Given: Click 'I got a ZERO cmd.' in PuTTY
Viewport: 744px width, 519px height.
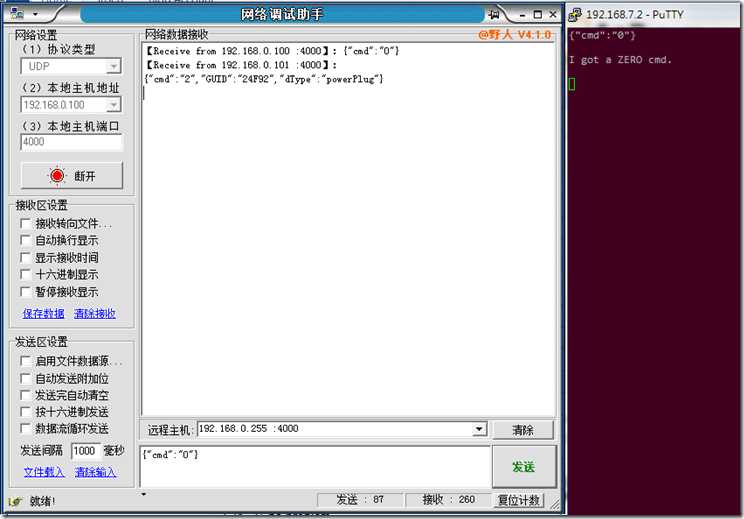Looking at the screenshot, I should click(x=620, y=60).
